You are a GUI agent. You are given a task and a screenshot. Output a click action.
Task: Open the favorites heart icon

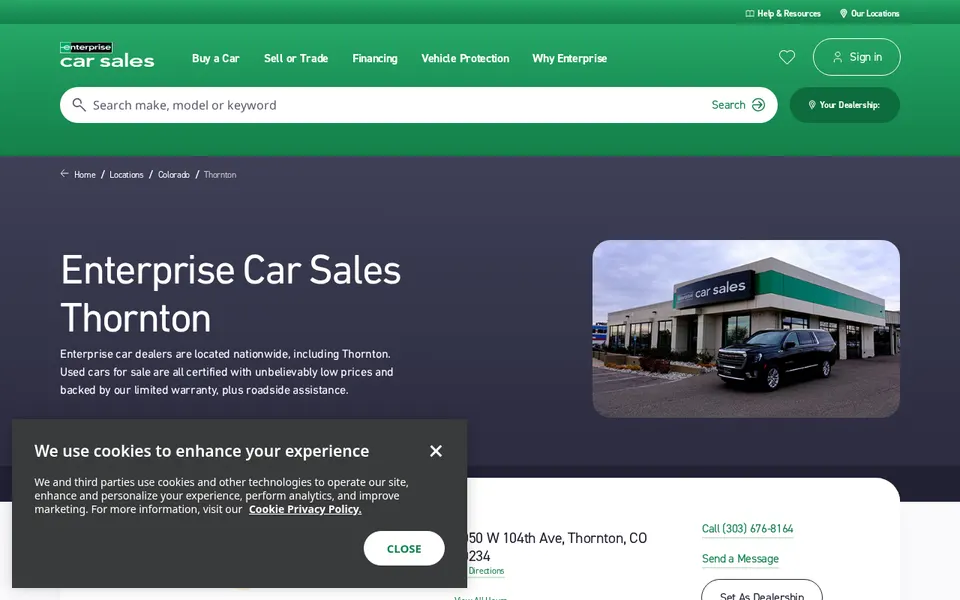pyautogui.click(x=787, y=57)
